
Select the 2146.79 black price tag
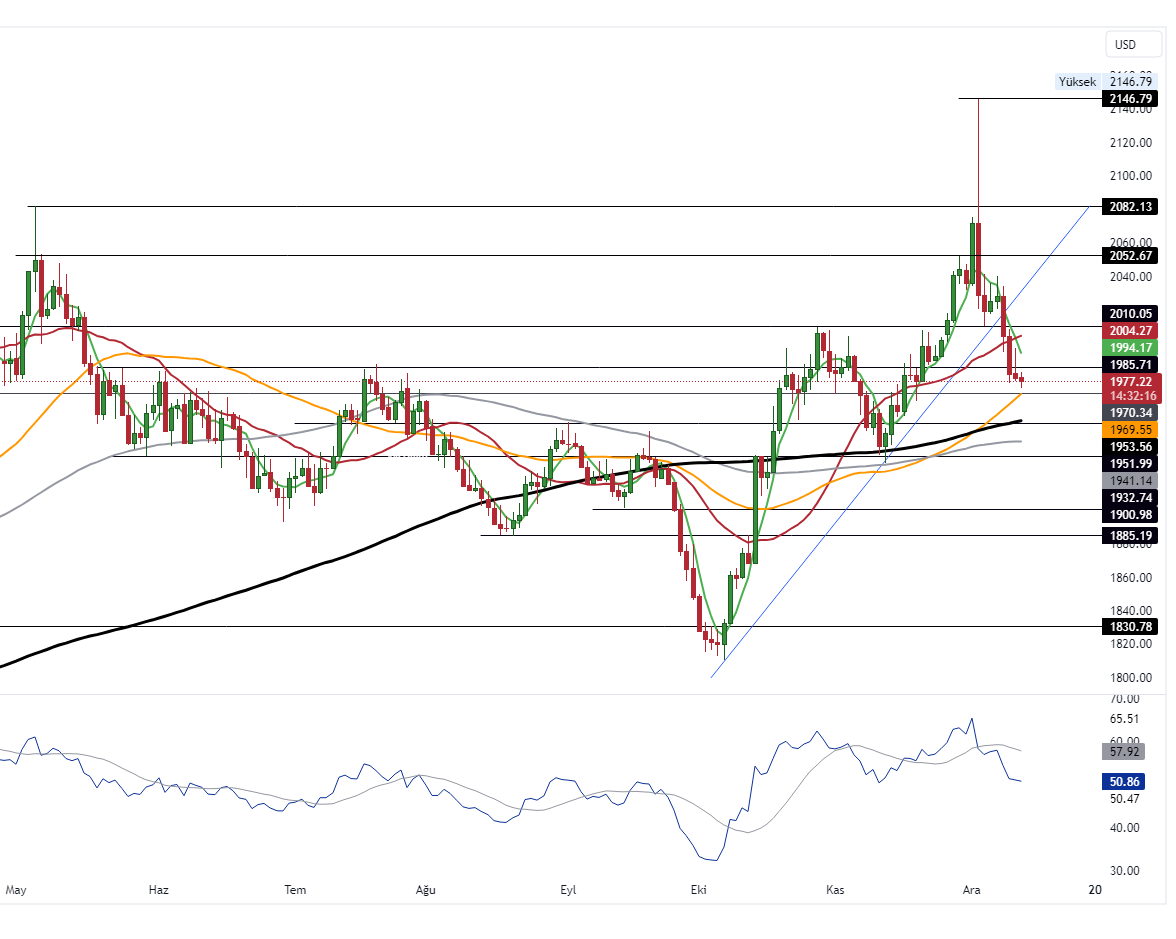pos(1130,99)
